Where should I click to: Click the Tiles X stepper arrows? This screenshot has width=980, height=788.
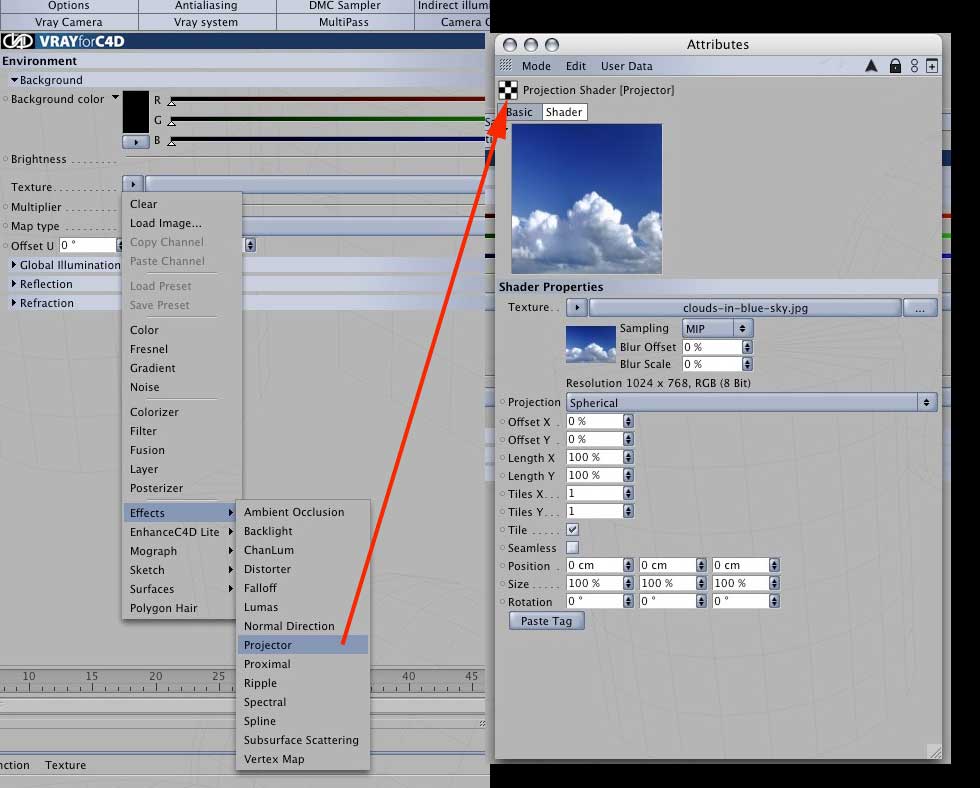(628, 493)
